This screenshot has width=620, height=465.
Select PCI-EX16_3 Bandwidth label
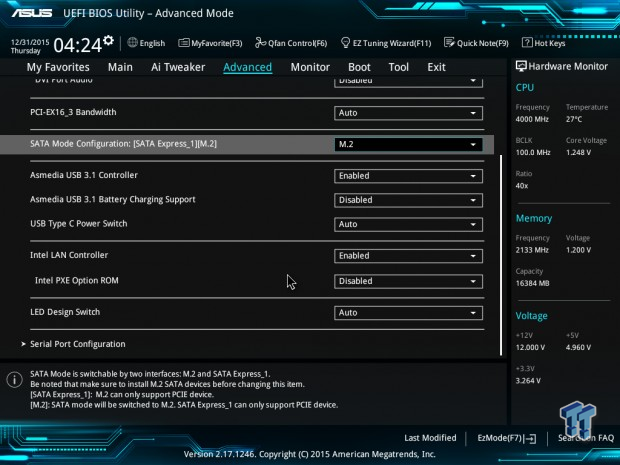[73, 112]
